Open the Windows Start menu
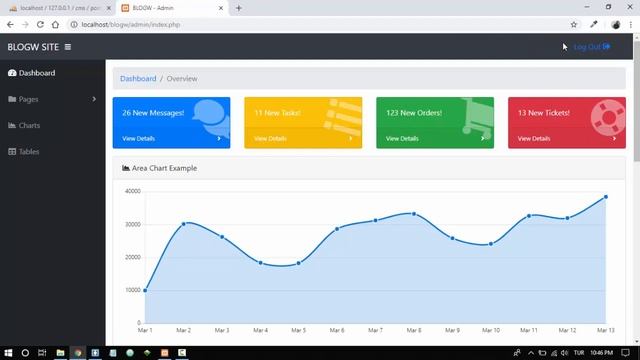640x360 pixels. [x=8, y=353]
